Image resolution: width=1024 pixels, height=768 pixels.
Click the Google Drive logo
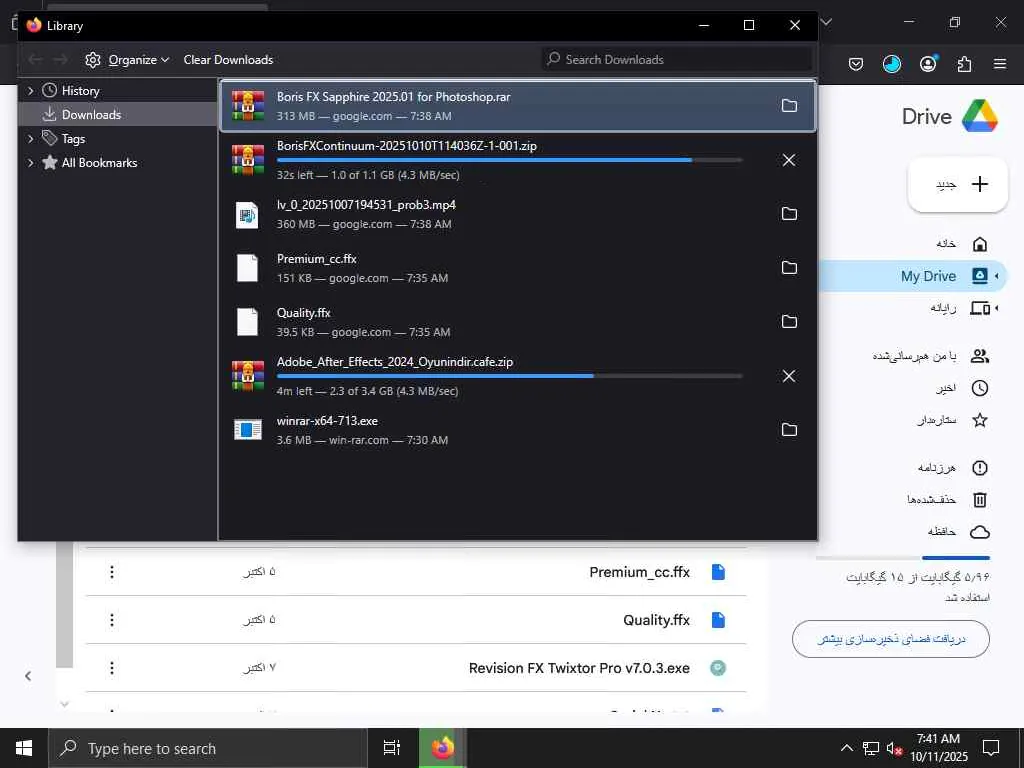click(980, 116)
